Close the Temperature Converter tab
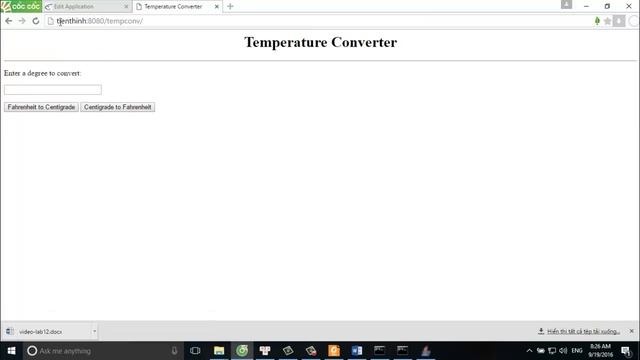This screenshot has height=360, width=640. click(217, 7)
